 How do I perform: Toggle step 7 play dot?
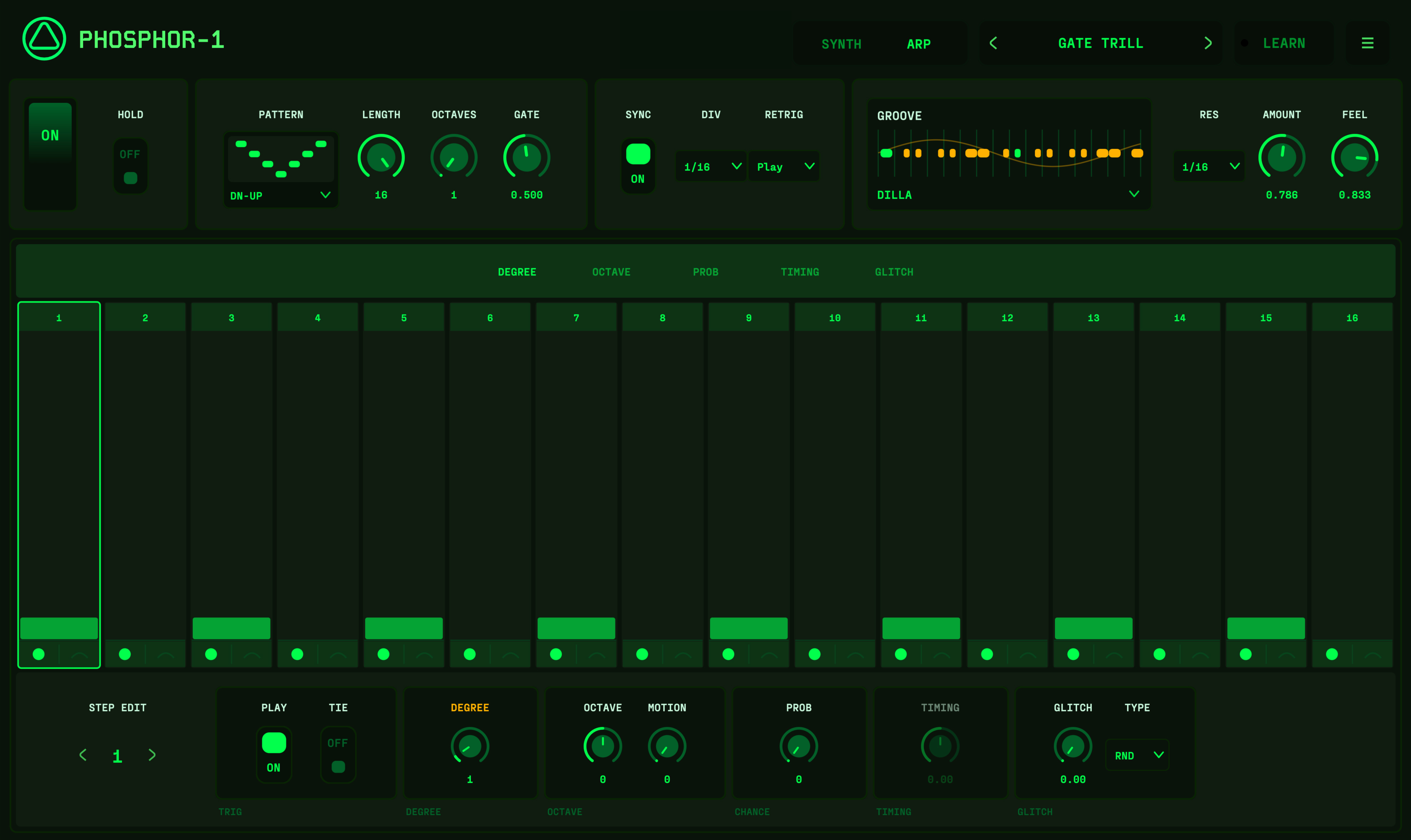pyautogui.click(x=556, y=654)
